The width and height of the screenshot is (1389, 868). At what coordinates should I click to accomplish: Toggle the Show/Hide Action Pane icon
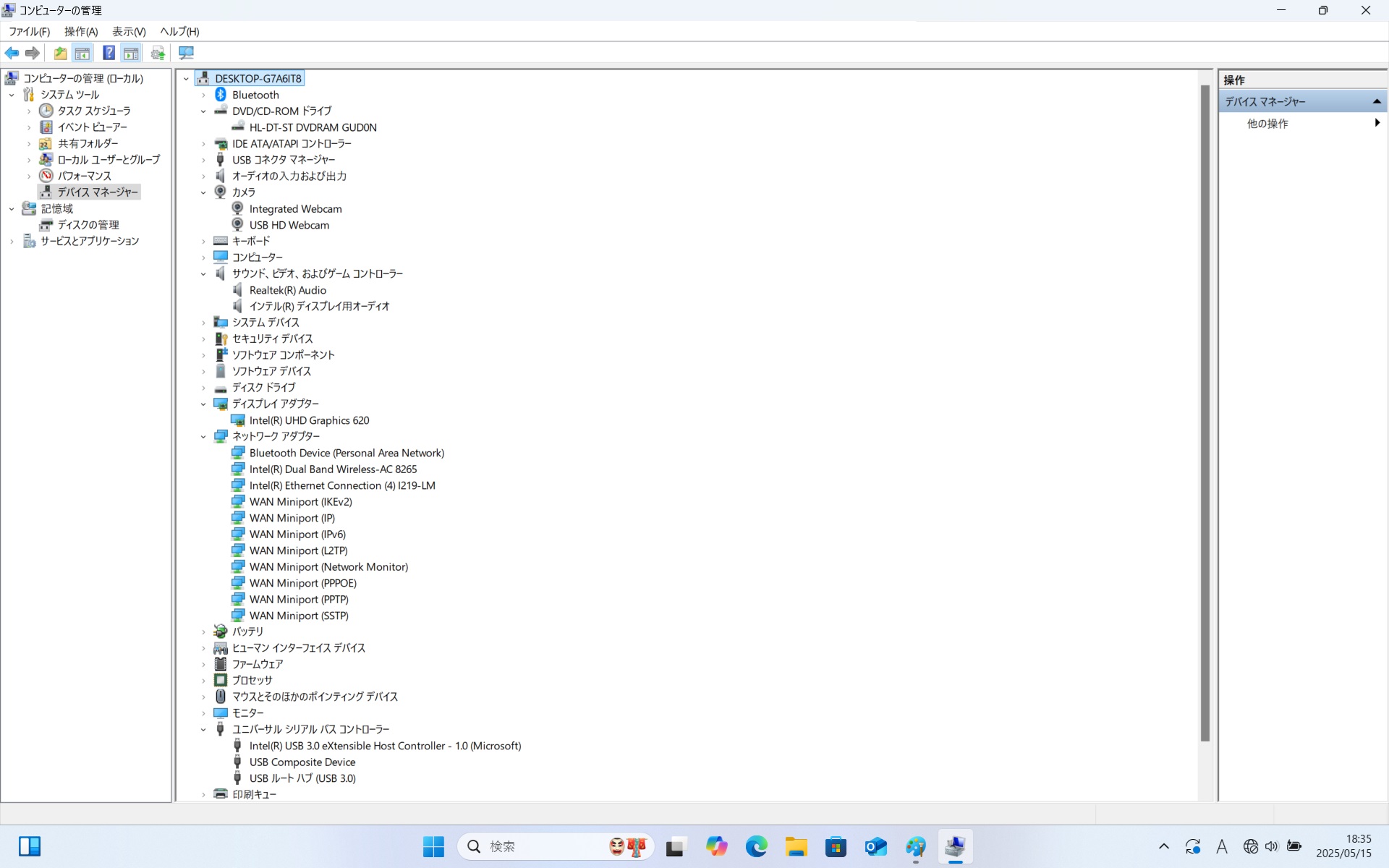tap(131, 53)
